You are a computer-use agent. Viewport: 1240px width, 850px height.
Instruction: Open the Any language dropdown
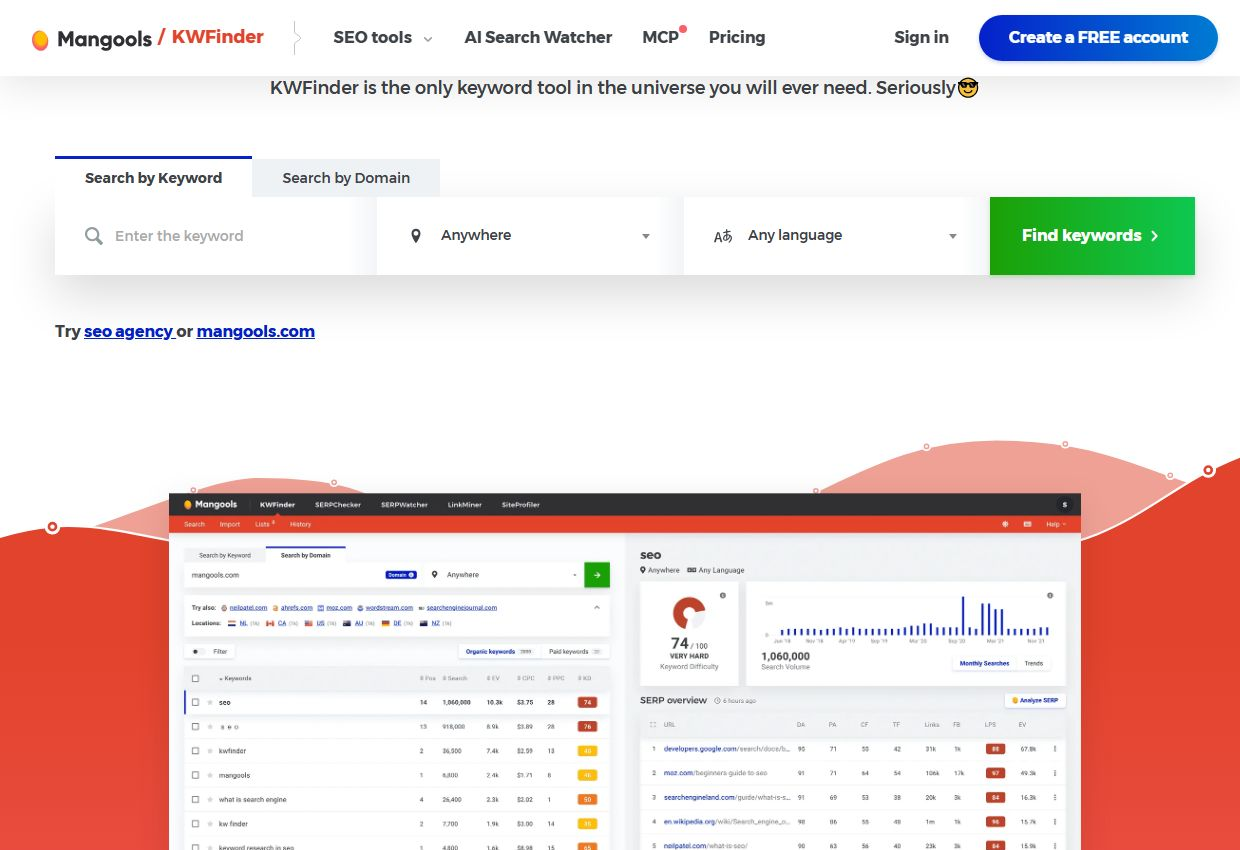pos(837,236)
